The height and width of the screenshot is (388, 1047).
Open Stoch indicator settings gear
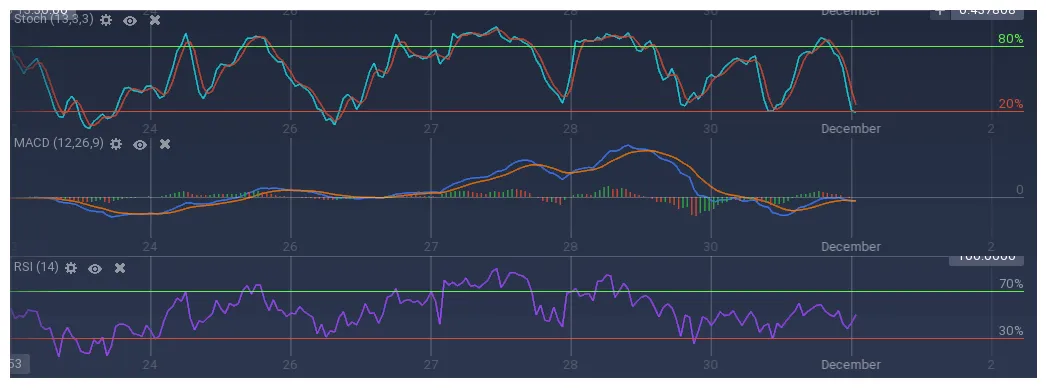coord(106,20)
